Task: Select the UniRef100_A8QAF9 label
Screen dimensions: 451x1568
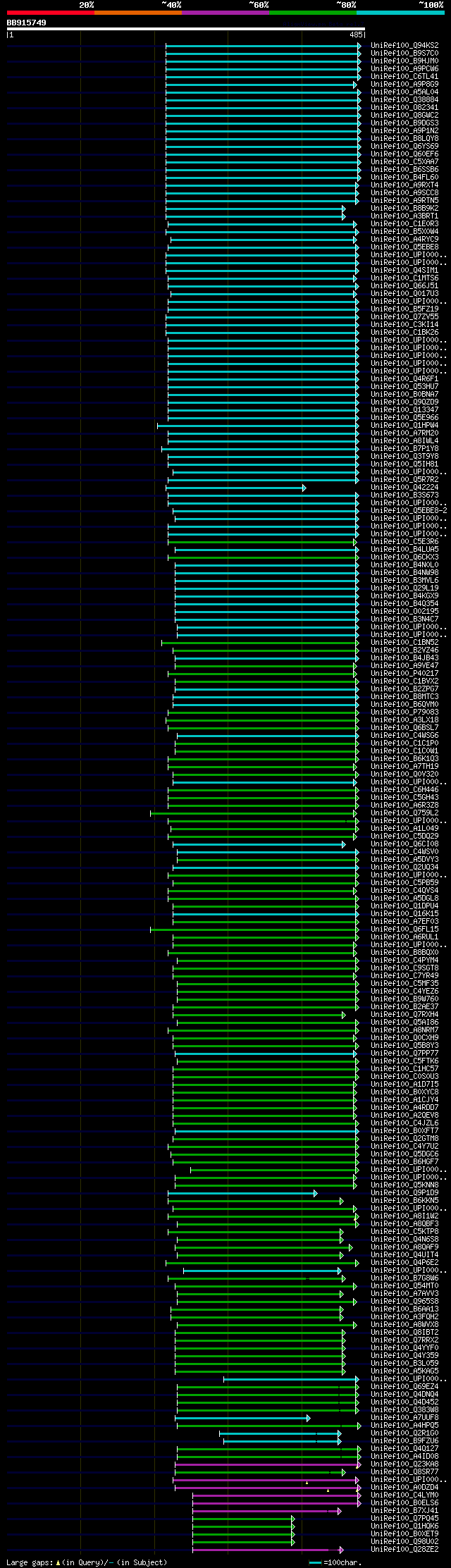Action: tap(404, 1247)
